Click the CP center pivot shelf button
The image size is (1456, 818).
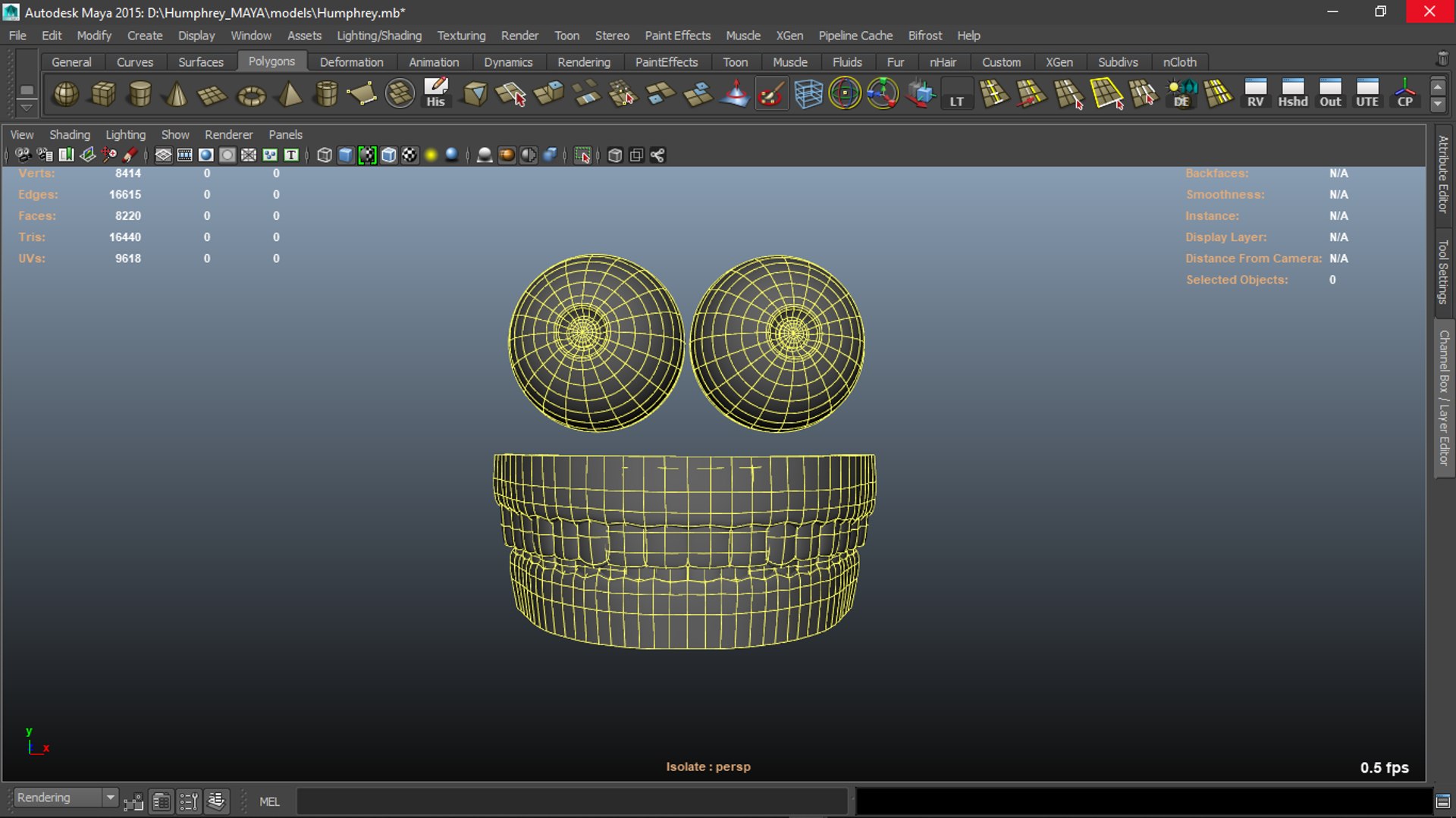[1404, 93]
